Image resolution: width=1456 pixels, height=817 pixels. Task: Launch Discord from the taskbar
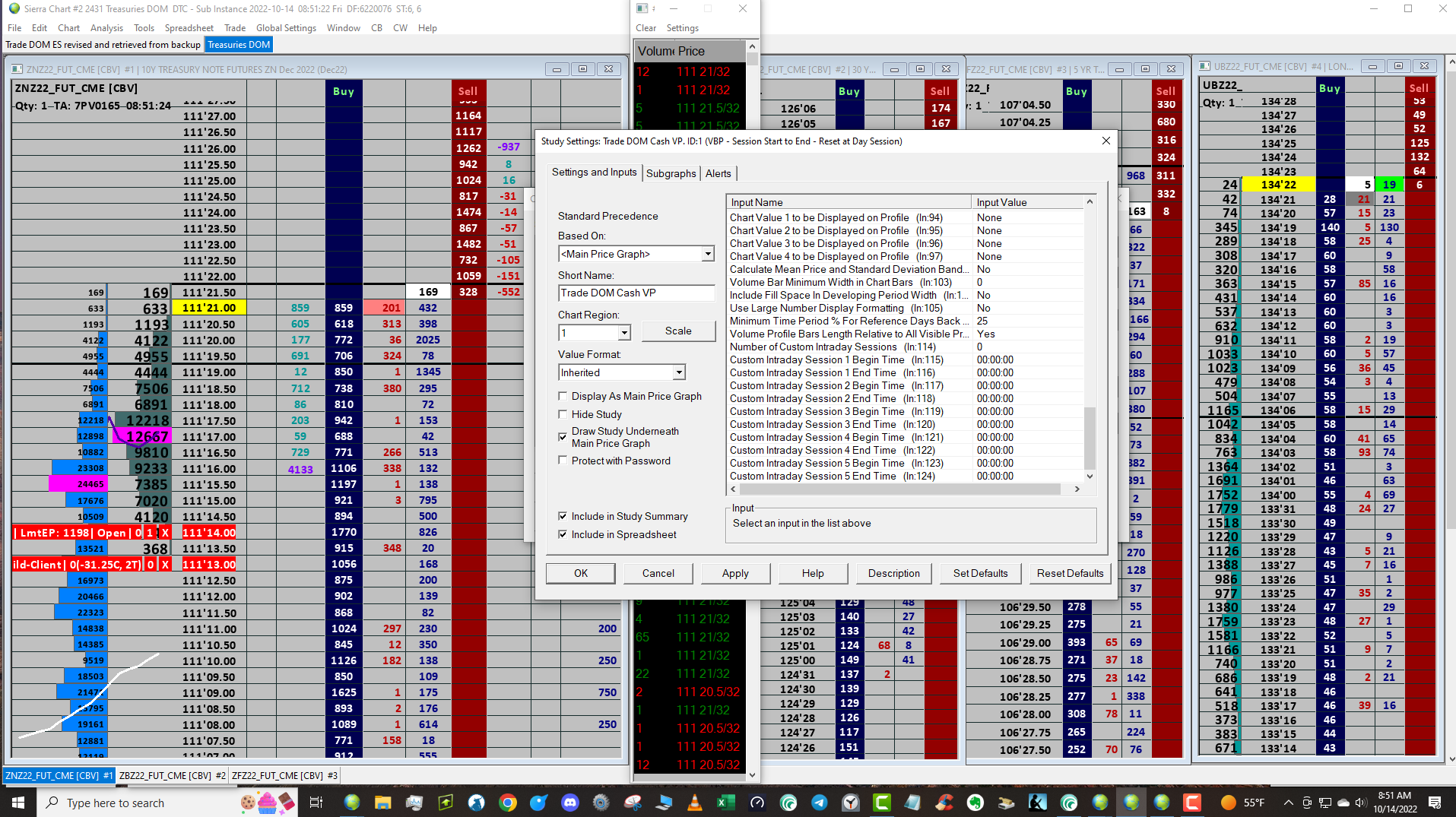coord(569,803)
